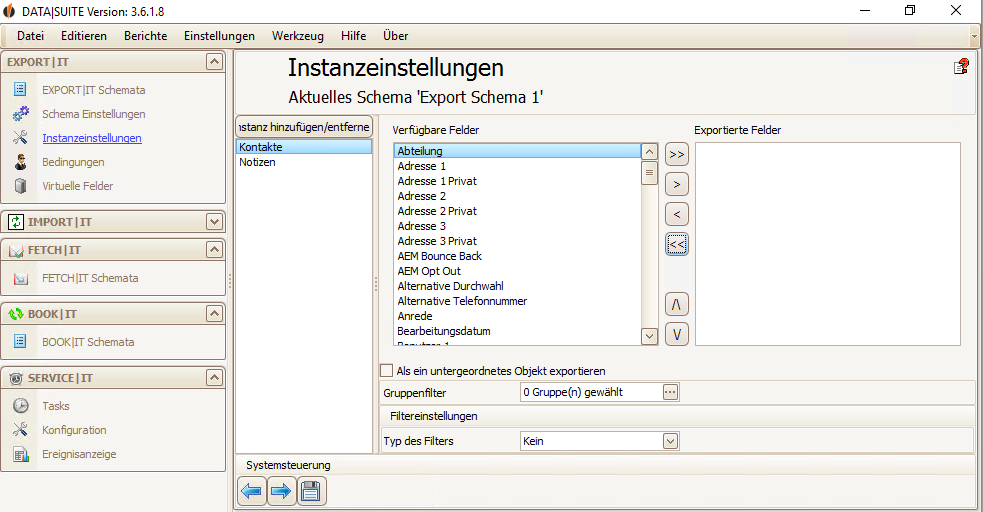Remove all fields with the << button
983x512 pixels.
pos(676,244)
